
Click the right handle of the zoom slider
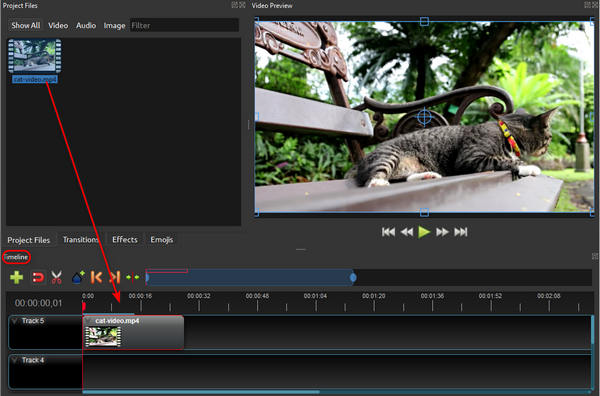tap(353, 277)
